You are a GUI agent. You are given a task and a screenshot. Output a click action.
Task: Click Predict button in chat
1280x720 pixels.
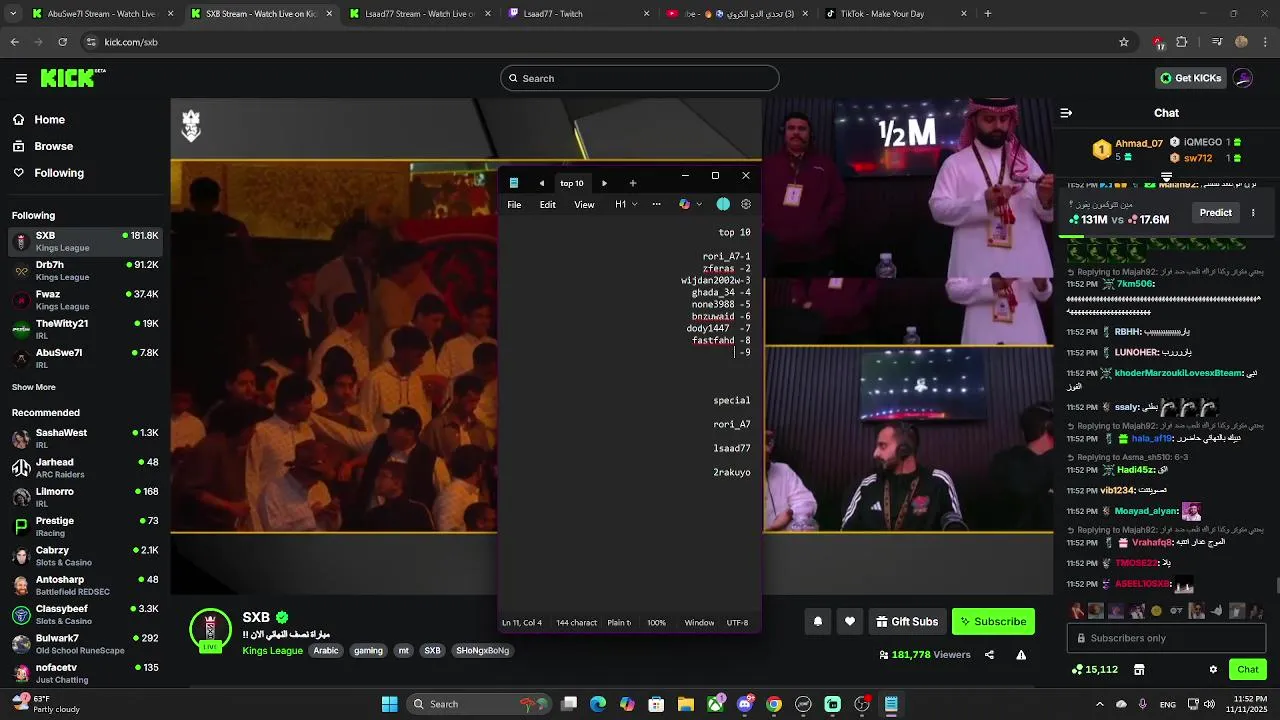(x=1216, y=212)
